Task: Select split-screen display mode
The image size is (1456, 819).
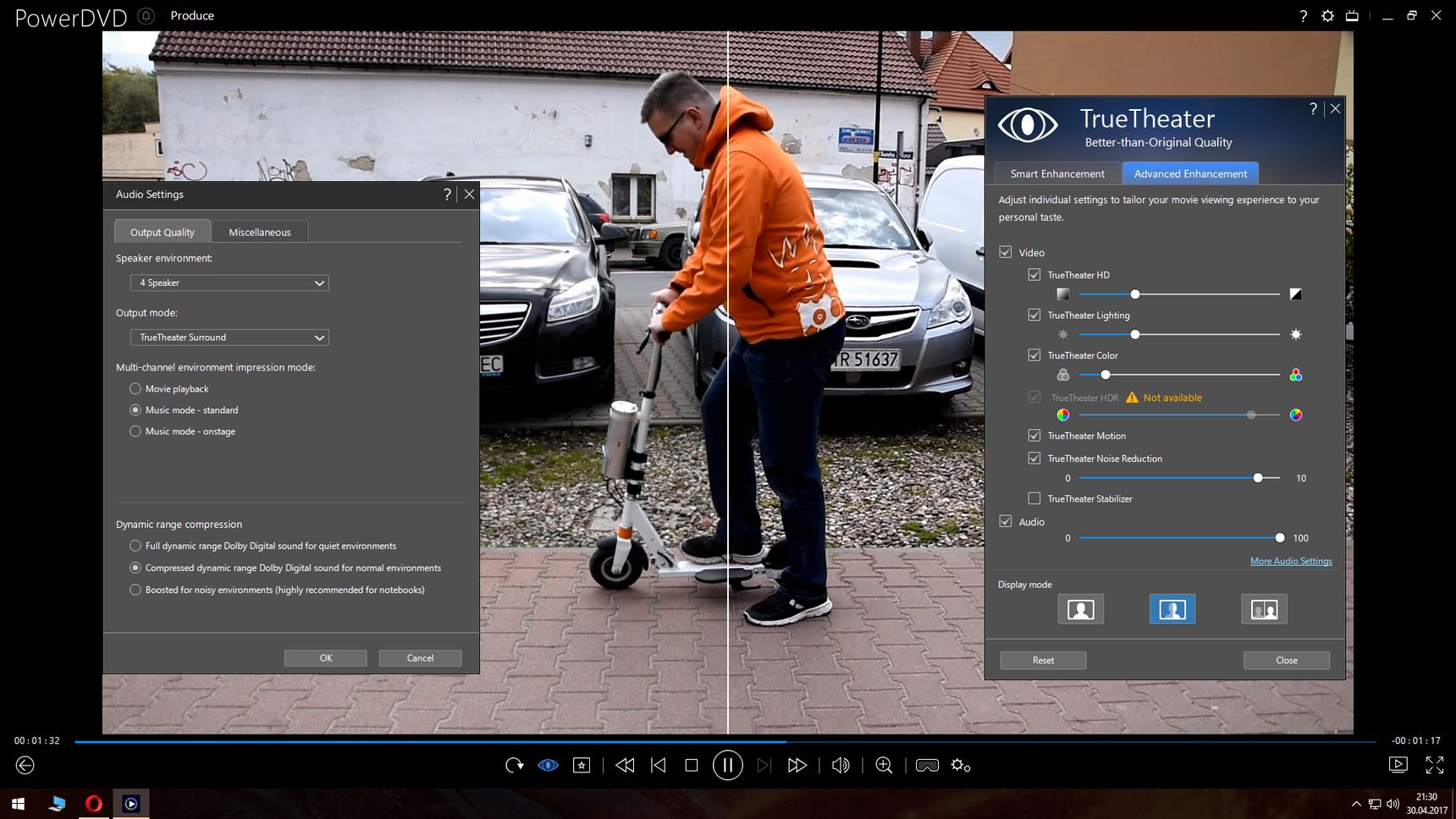Action: 1172,609
